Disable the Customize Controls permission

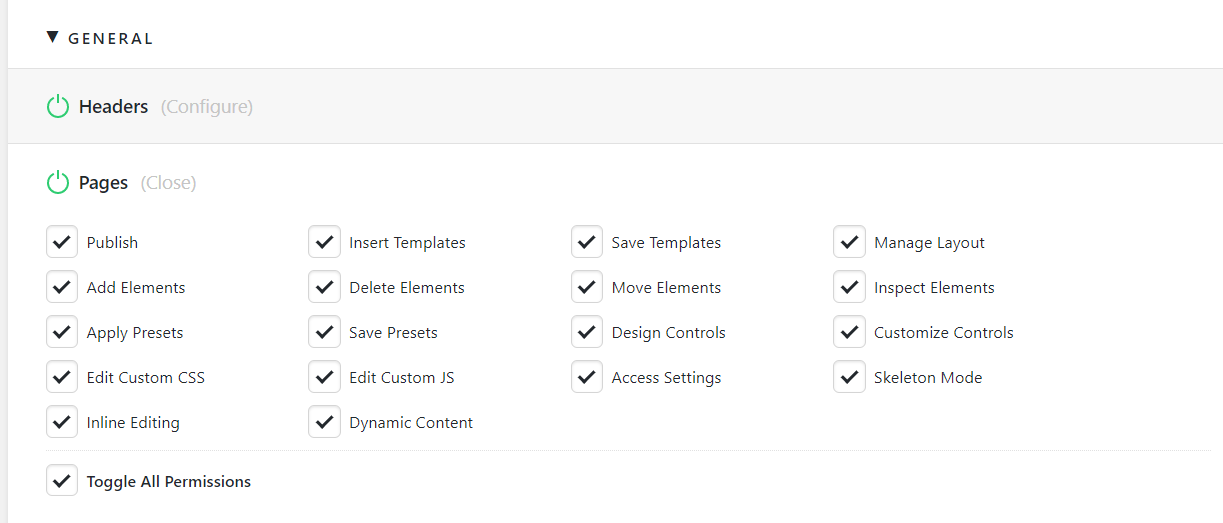[849, 332]
